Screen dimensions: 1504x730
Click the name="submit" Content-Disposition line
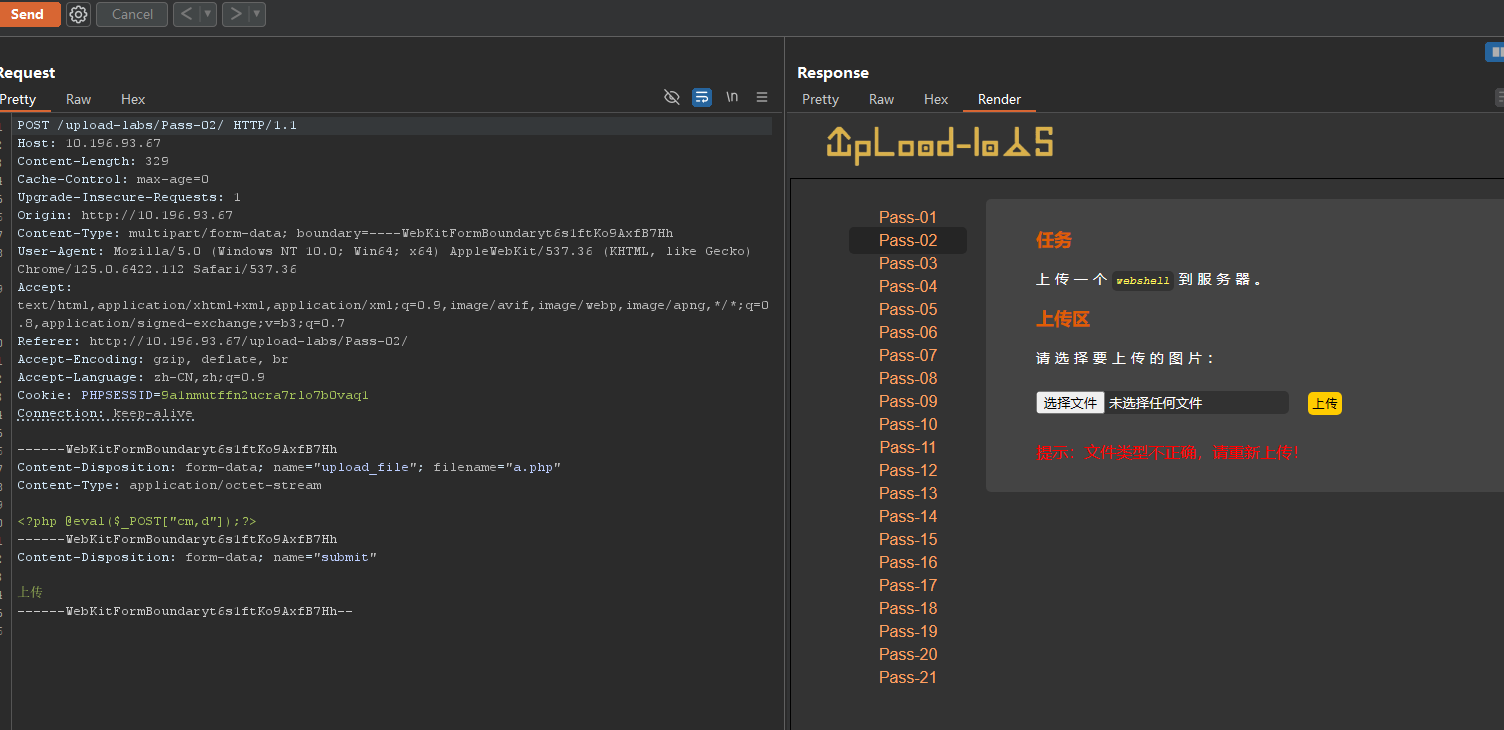point(197,557)
